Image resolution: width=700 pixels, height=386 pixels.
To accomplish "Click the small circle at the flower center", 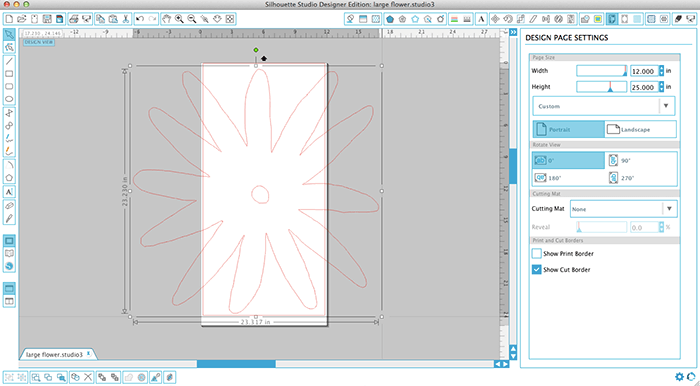I will tap(260, 194).
